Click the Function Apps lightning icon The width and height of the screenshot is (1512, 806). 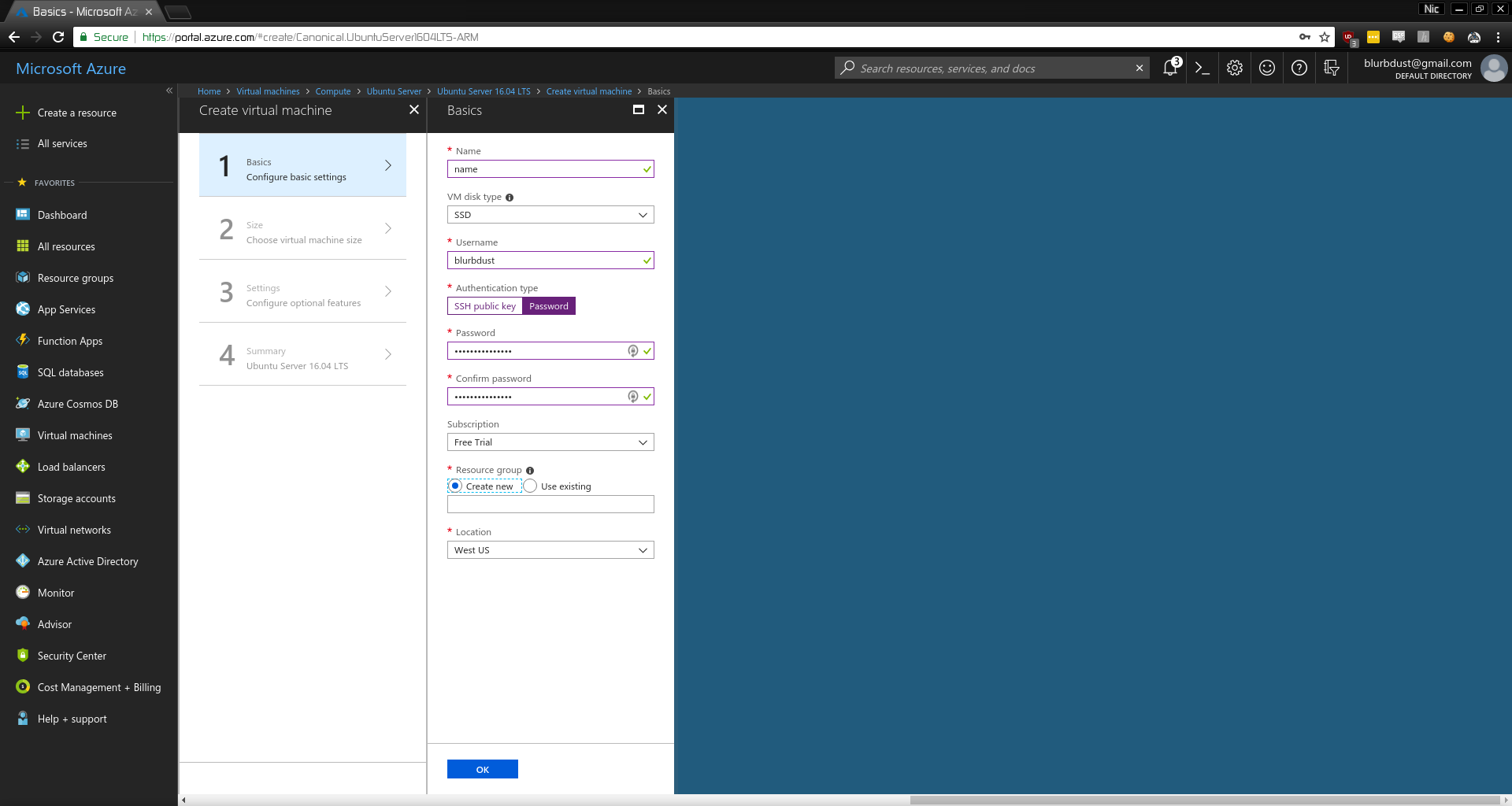[x=23, y=341]
